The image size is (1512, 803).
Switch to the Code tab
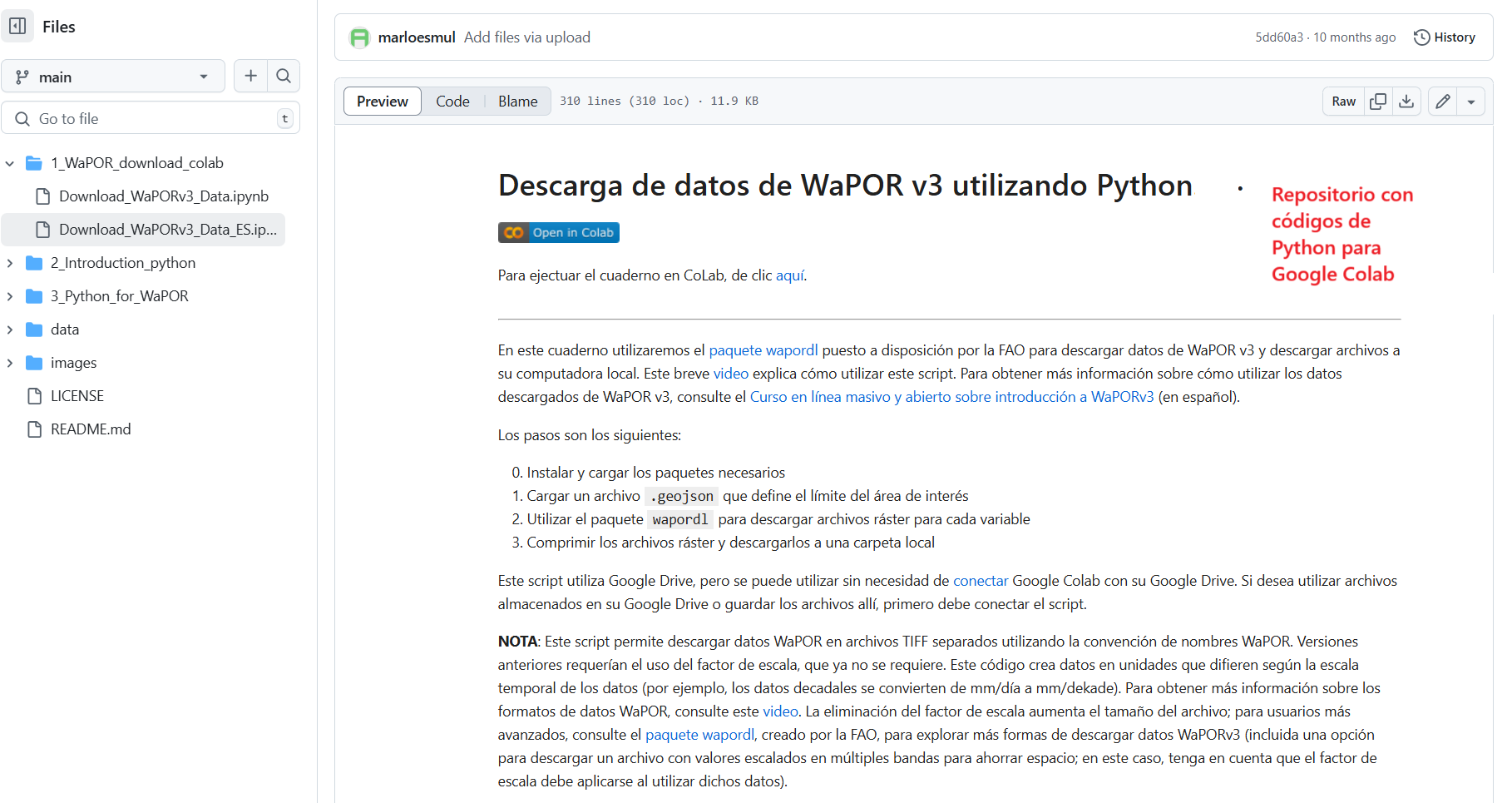click(452, 102)
